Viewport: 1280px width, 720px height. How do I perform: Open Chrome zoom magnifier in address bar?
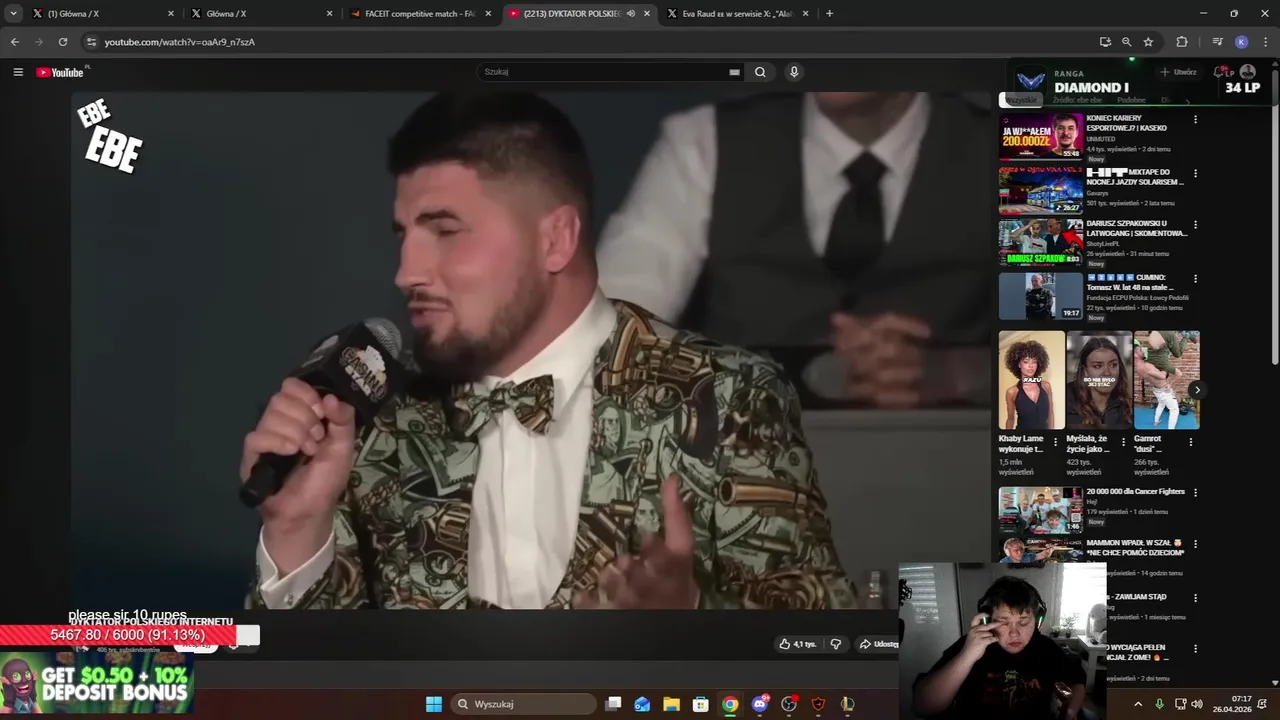click(x=1126, y=42)
